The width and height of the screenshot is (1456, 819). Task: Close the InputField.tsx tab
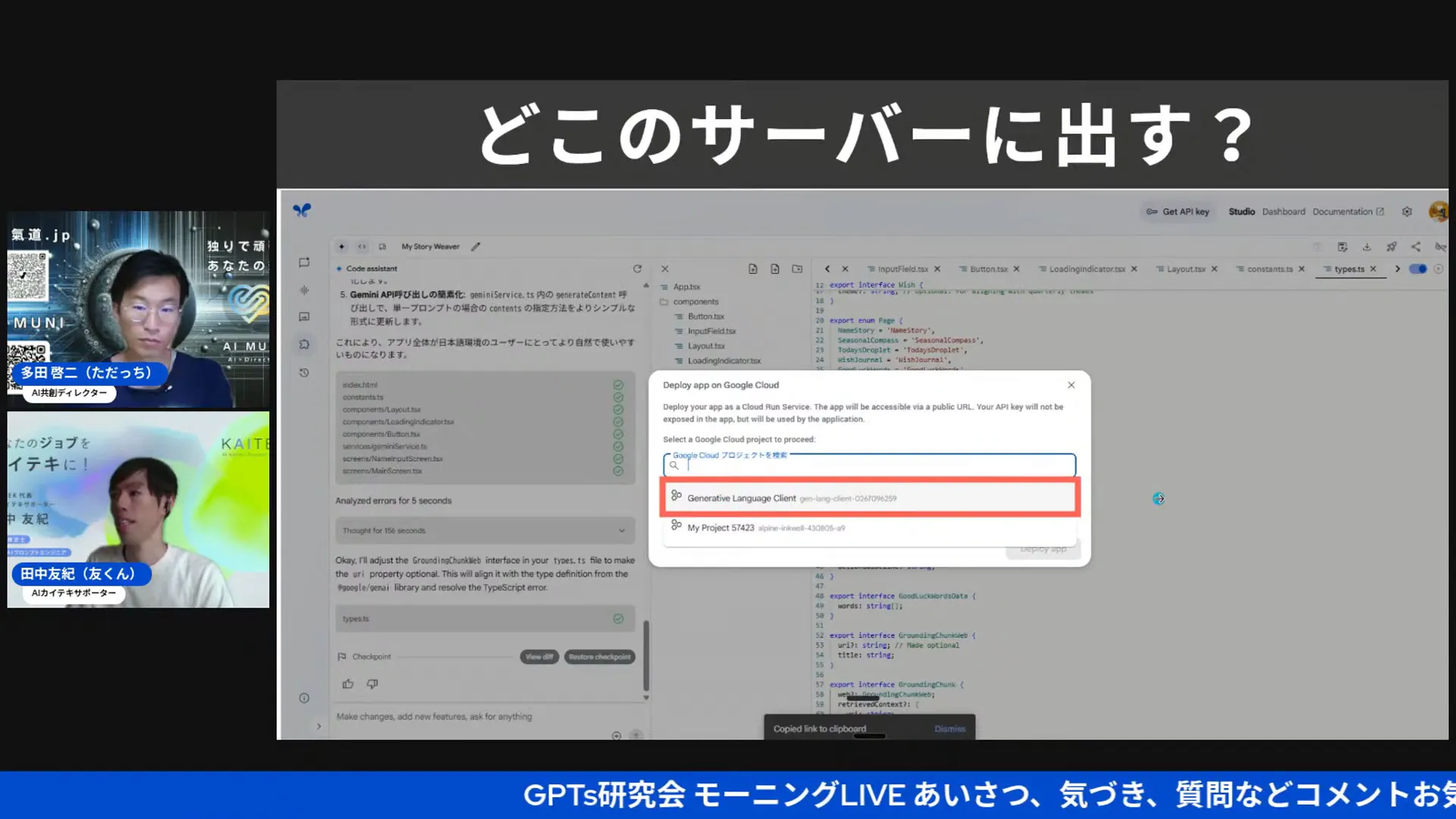[937, 269]
